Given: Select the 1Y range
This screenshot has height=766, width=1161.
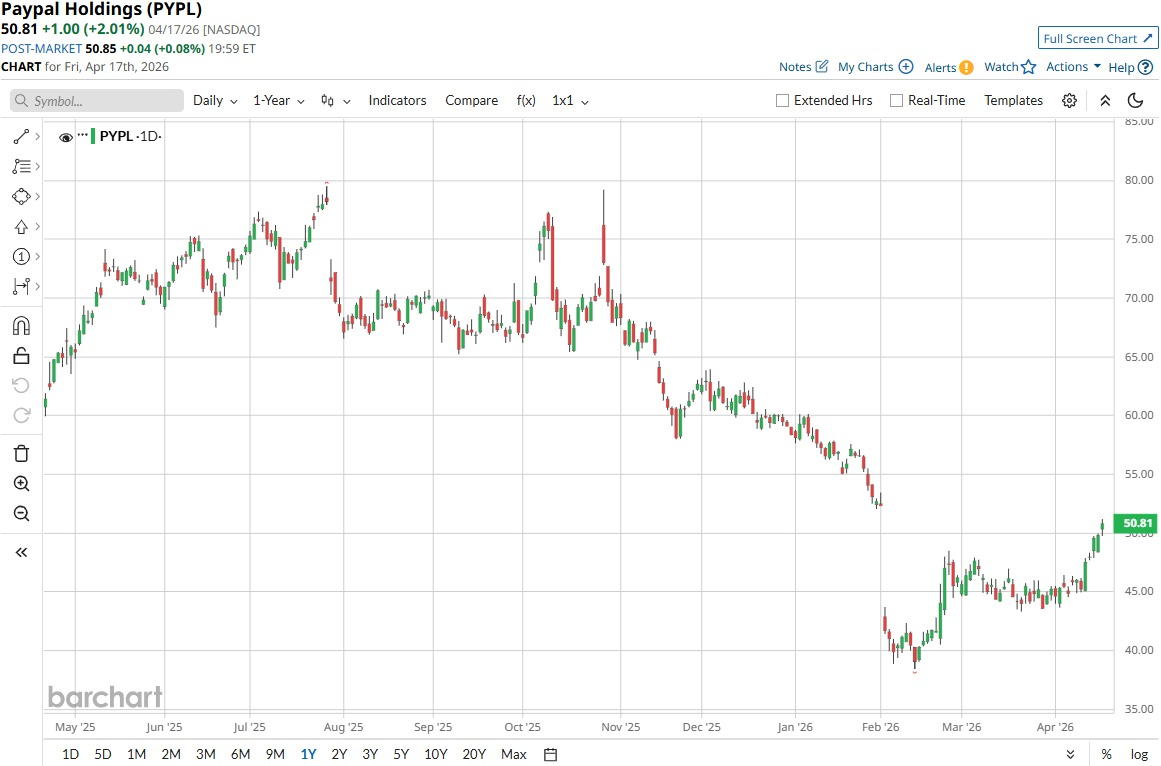Looking at the screenshot, I should coord(308,754).
